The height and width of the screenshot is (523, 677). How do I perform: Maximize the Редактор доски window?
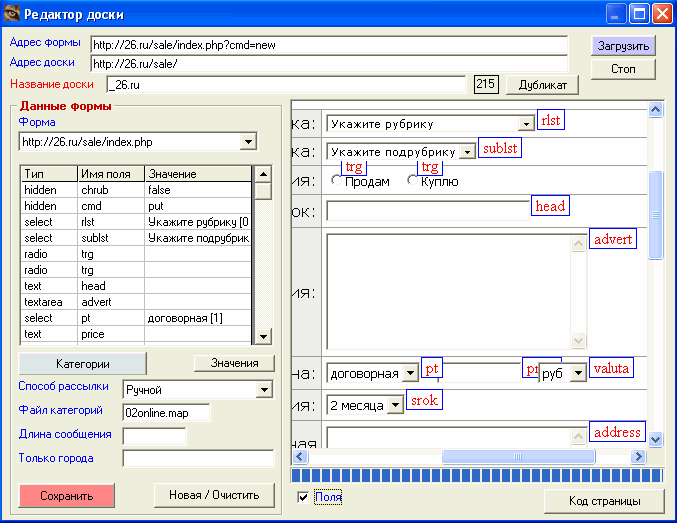click(639, 14)
